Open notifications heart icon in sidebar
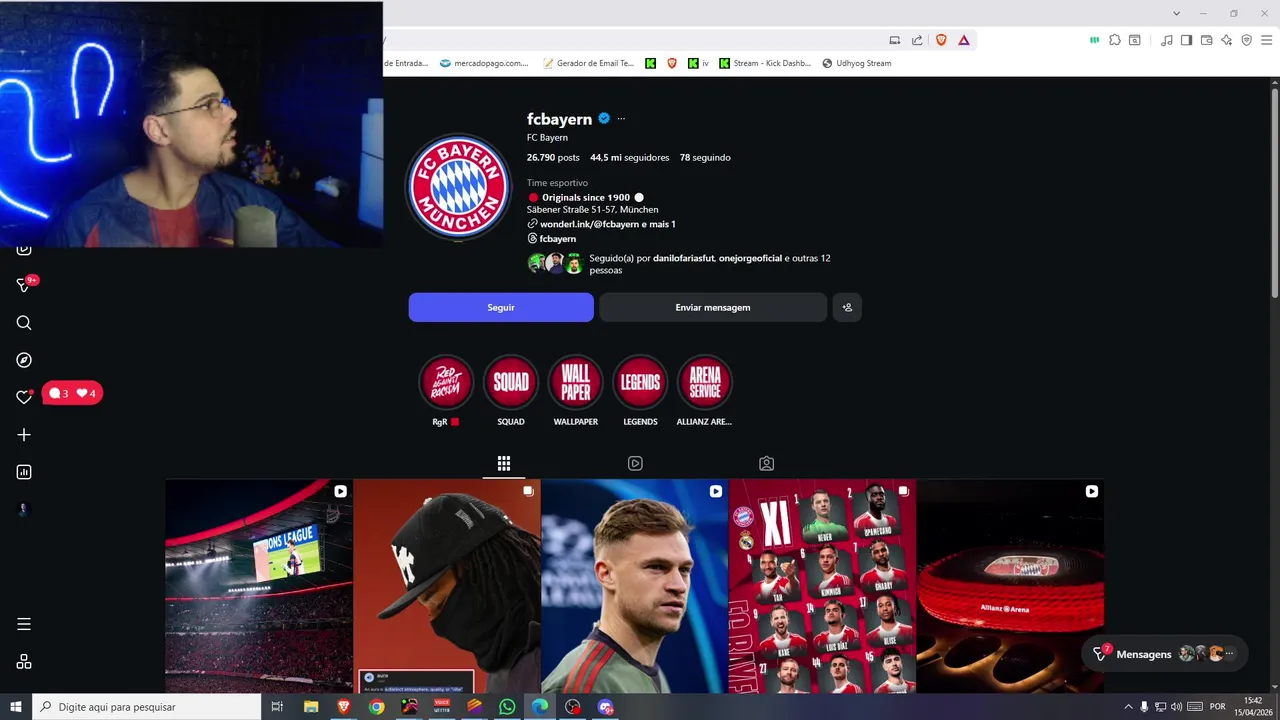Viewport: 1280px width, 720px height. tap(24, 397)
